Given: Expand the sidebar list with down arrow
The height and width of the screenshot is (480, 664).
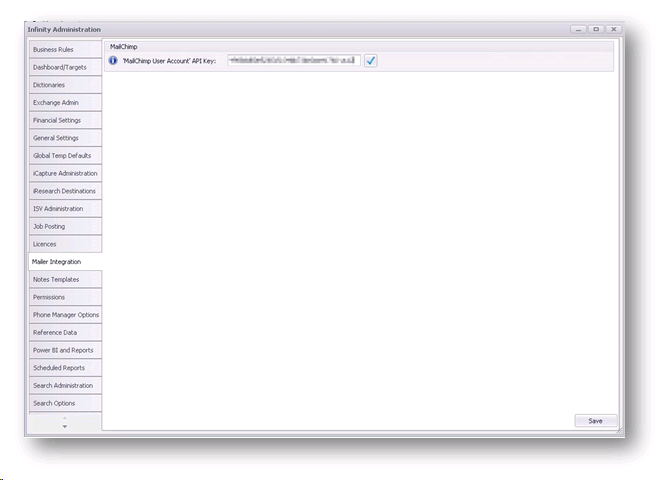Looking at the screenshot, I should [x=65, y=427].
